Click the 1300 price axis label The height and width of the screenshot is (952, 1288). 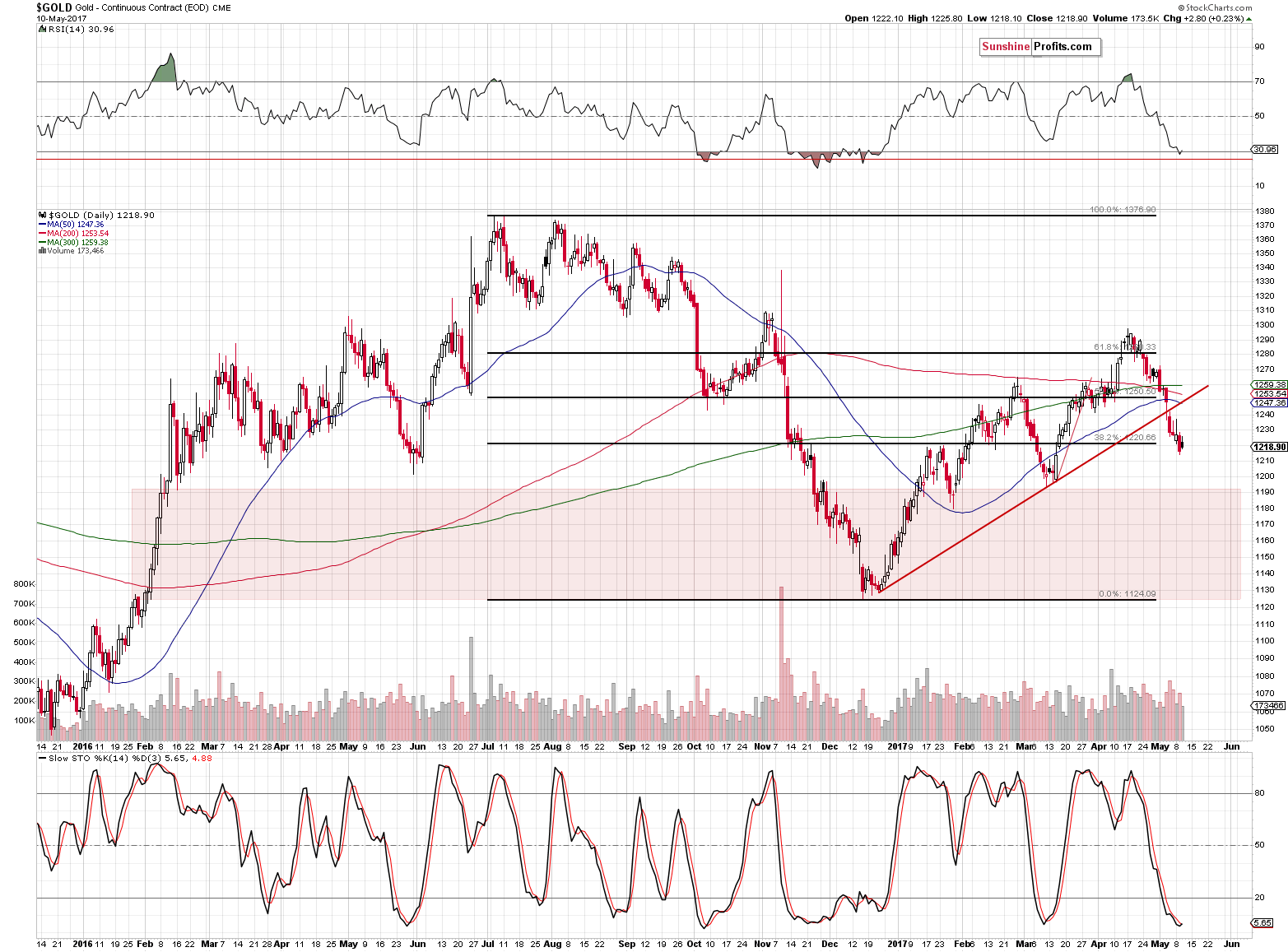point(1265,325)
